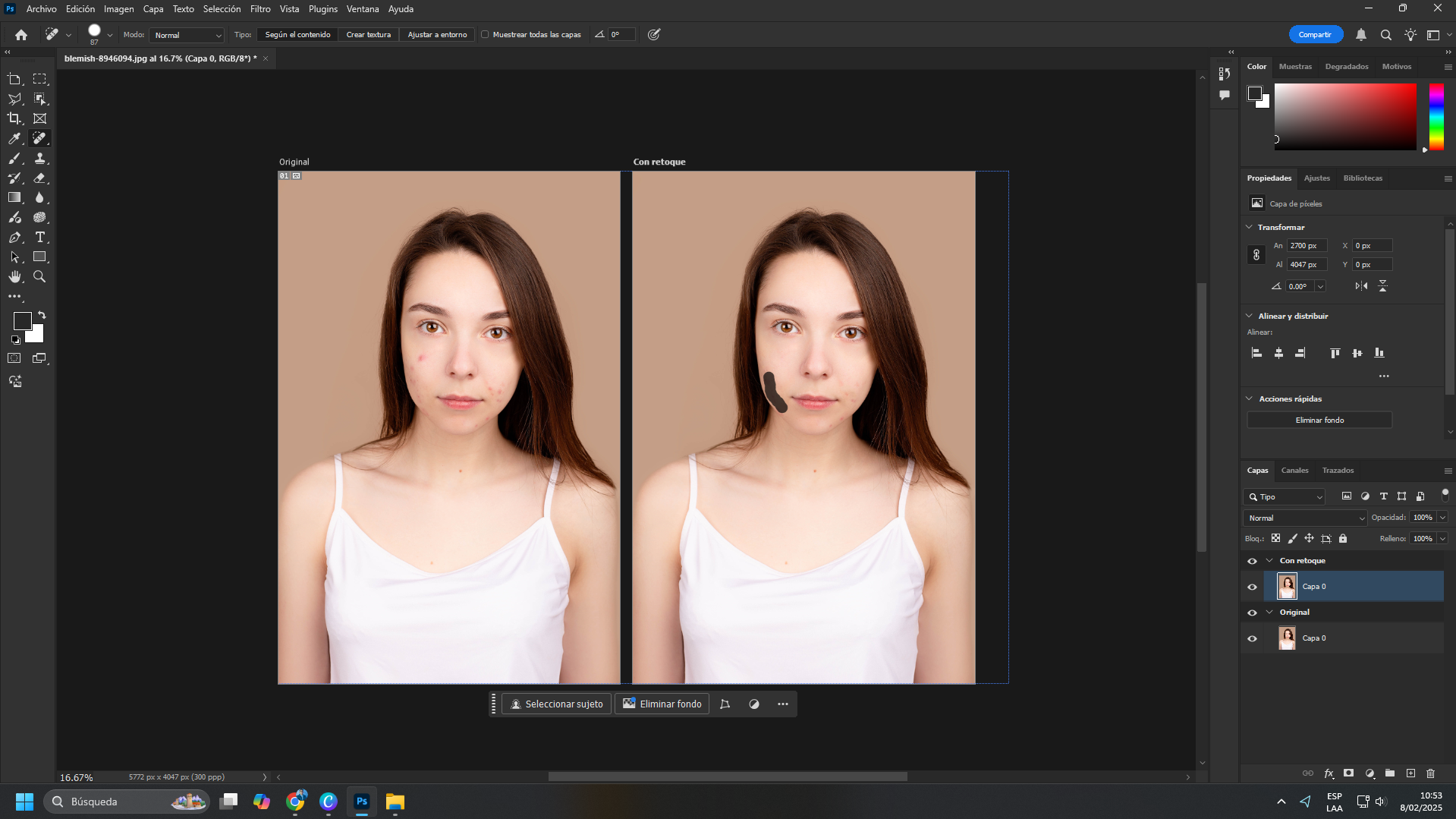Open the layer blend mode Normal dropdown
The width and height of the screenshot is (1456, 819).
pyautogui.click(x=1305, y=518)
